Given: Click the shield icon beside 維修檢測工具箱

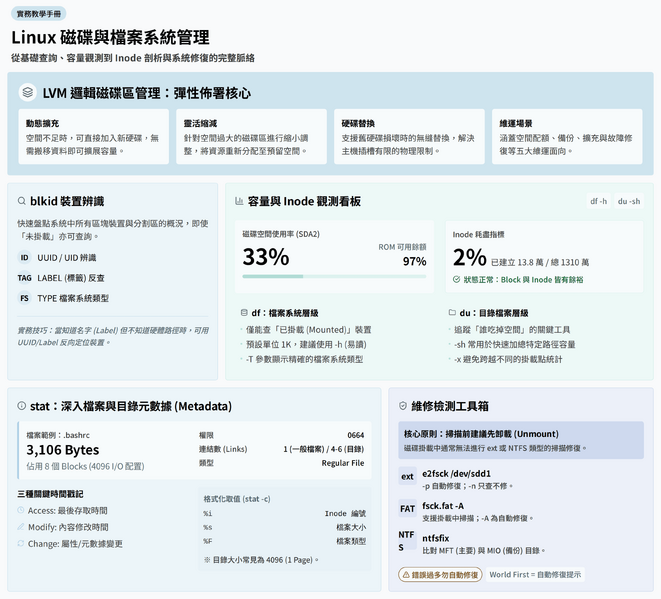Looking at the screenshot, I should (403, 406).
